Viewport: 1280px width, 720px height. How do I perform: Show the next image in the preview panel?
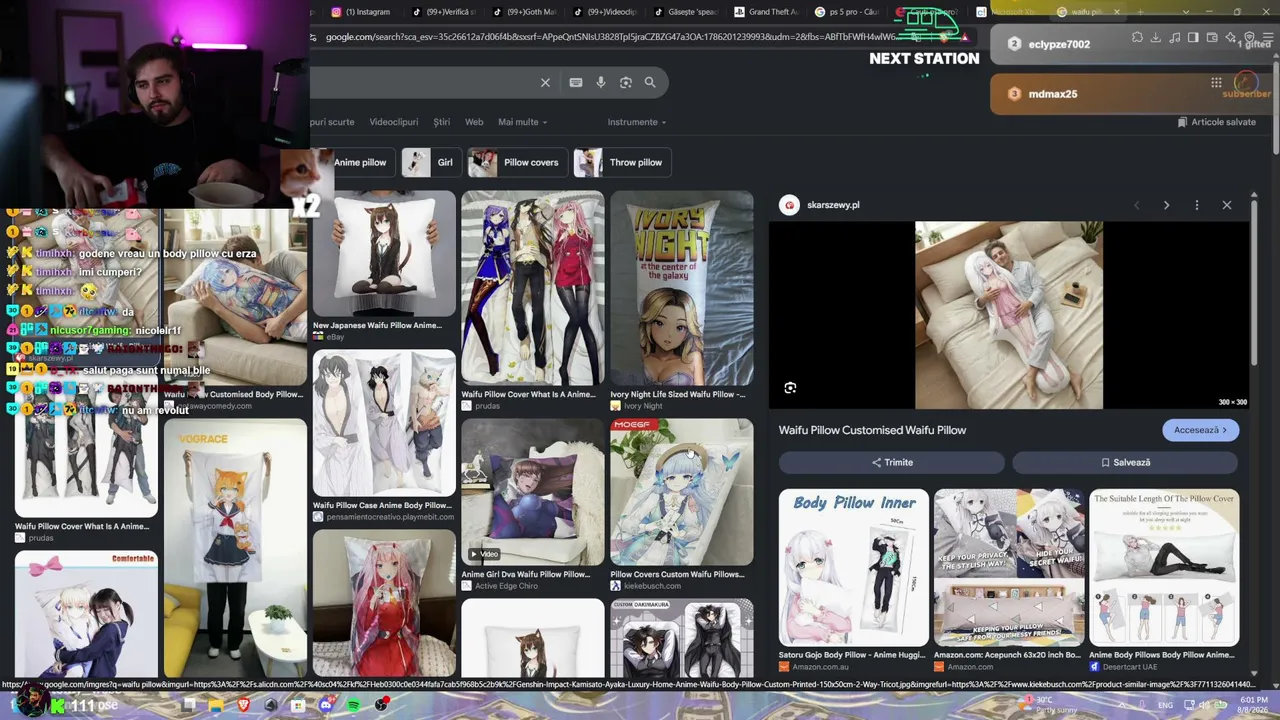click(x=1166, y=205)
